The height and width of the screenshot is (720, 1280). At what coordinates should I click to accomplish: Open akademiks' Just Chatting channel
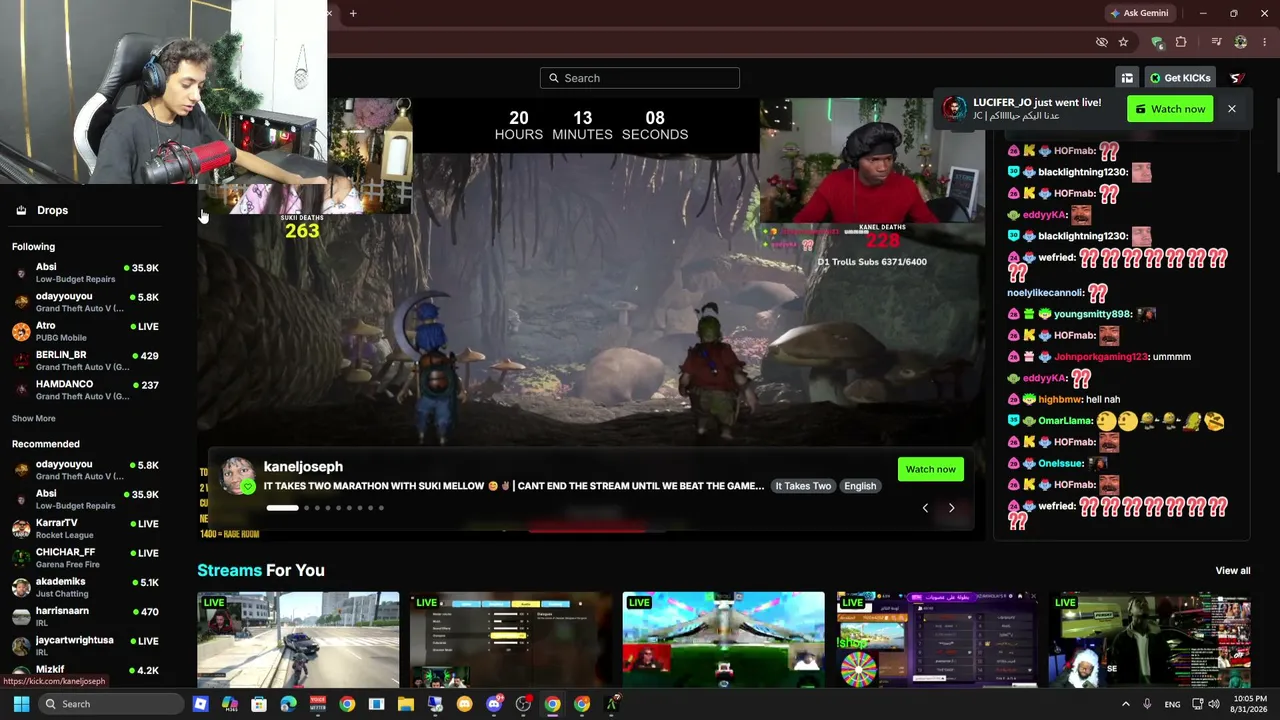pyautogui.click(x=85, y=587)
